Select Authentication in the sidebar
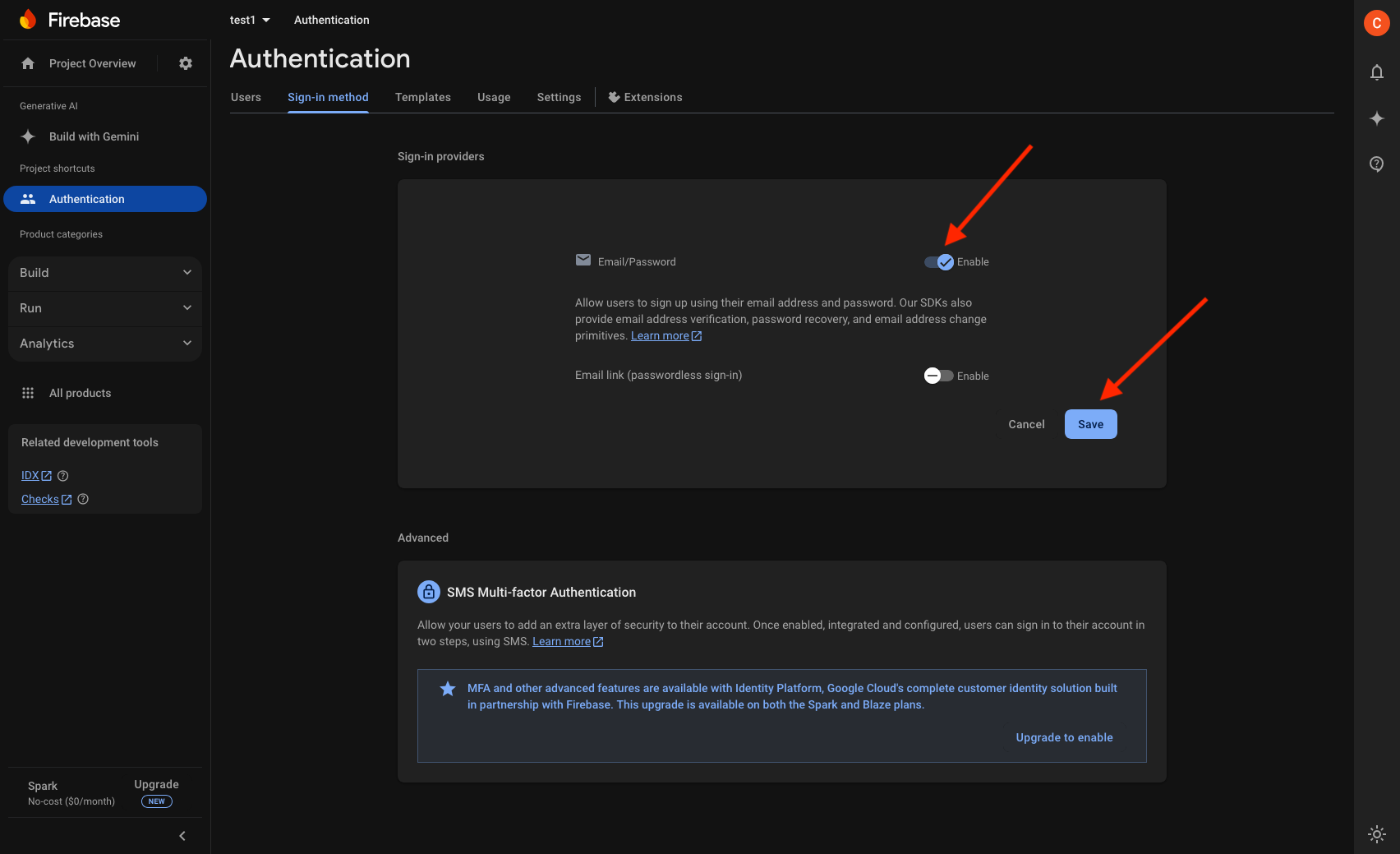The height and width of the screenshot is (854, 1400). (x=105, y=199)
